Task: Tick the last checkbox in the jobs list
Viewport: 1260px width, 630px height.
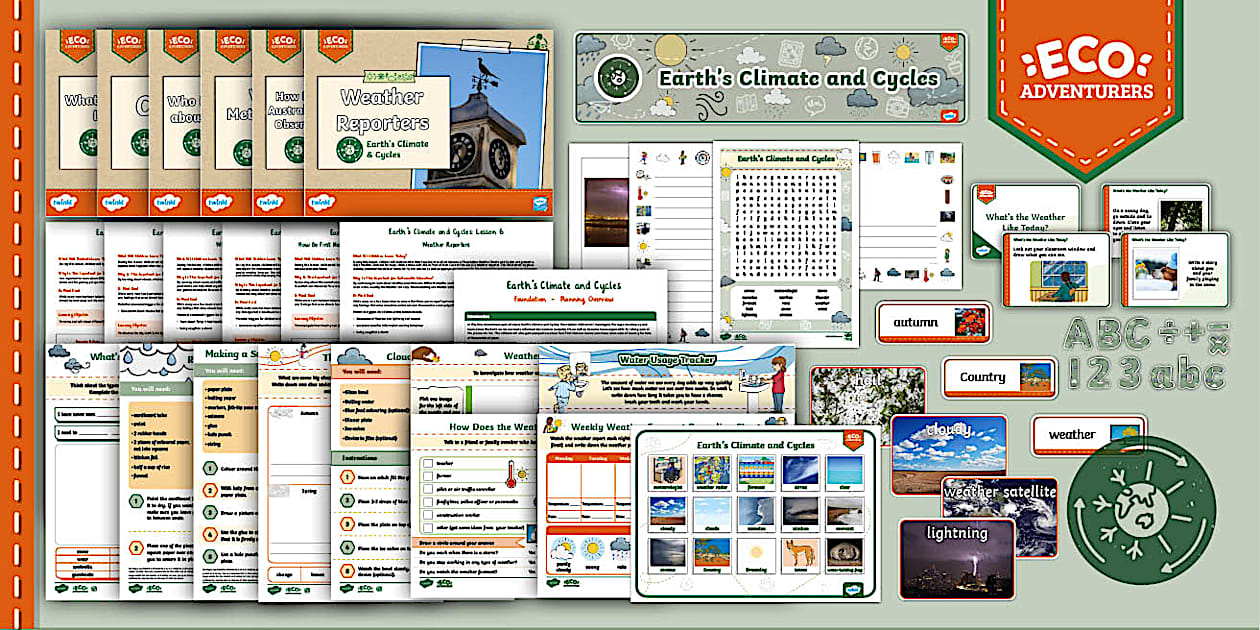Action: click(427, 526)
